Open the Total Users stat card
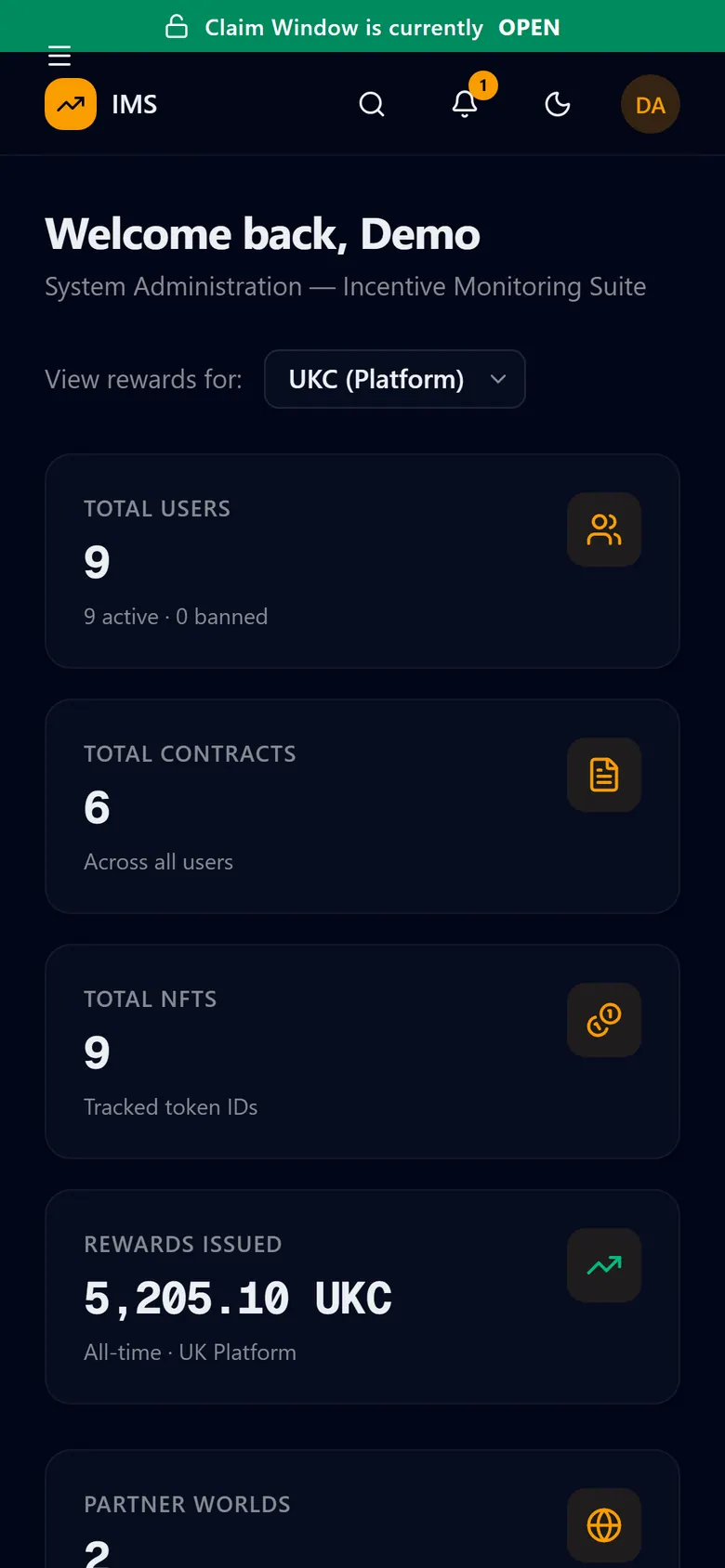 pos(362,561)
